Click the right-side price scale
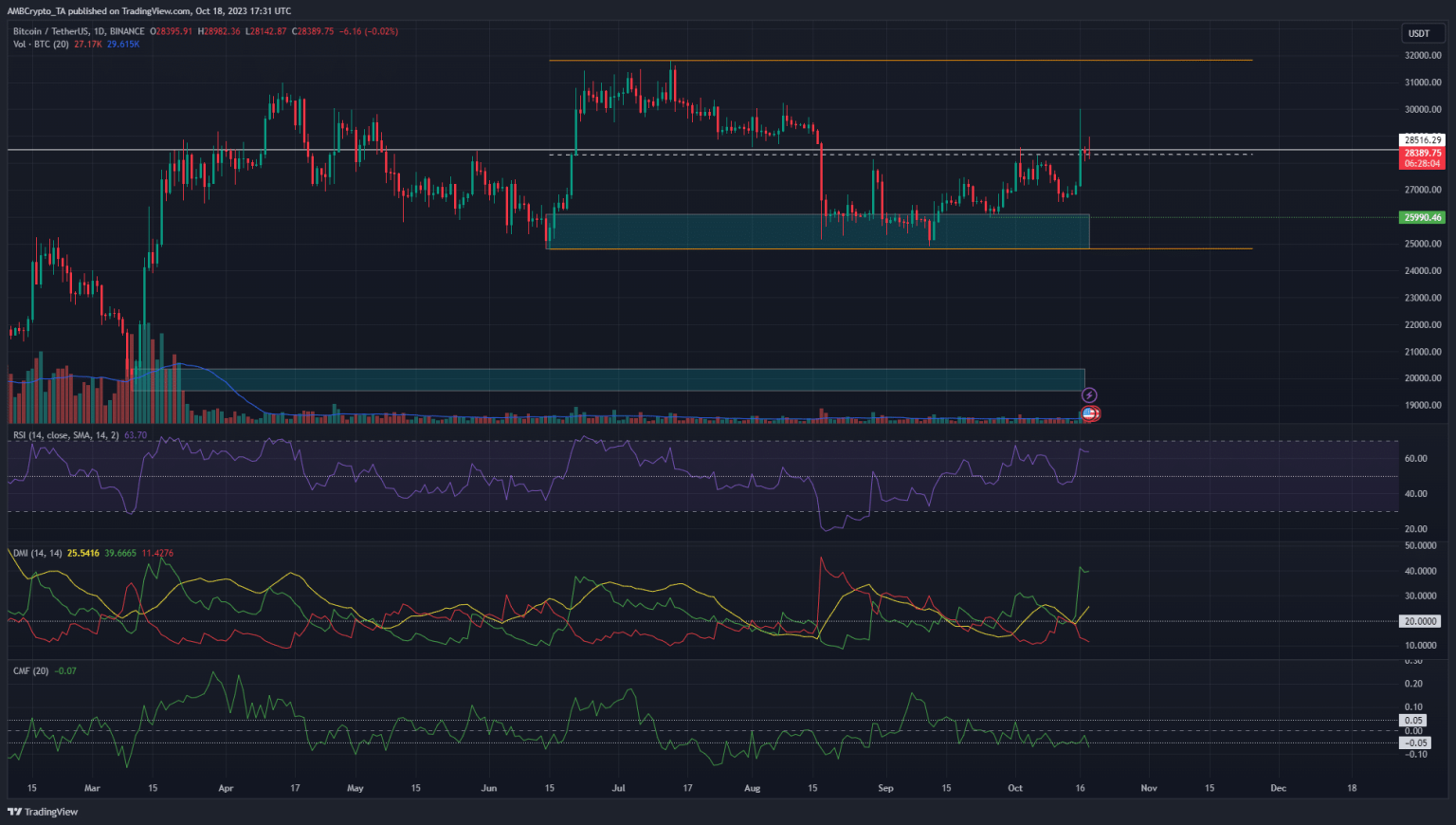The height and width of the screenshot is (825, 1456). pos(1421,284)
